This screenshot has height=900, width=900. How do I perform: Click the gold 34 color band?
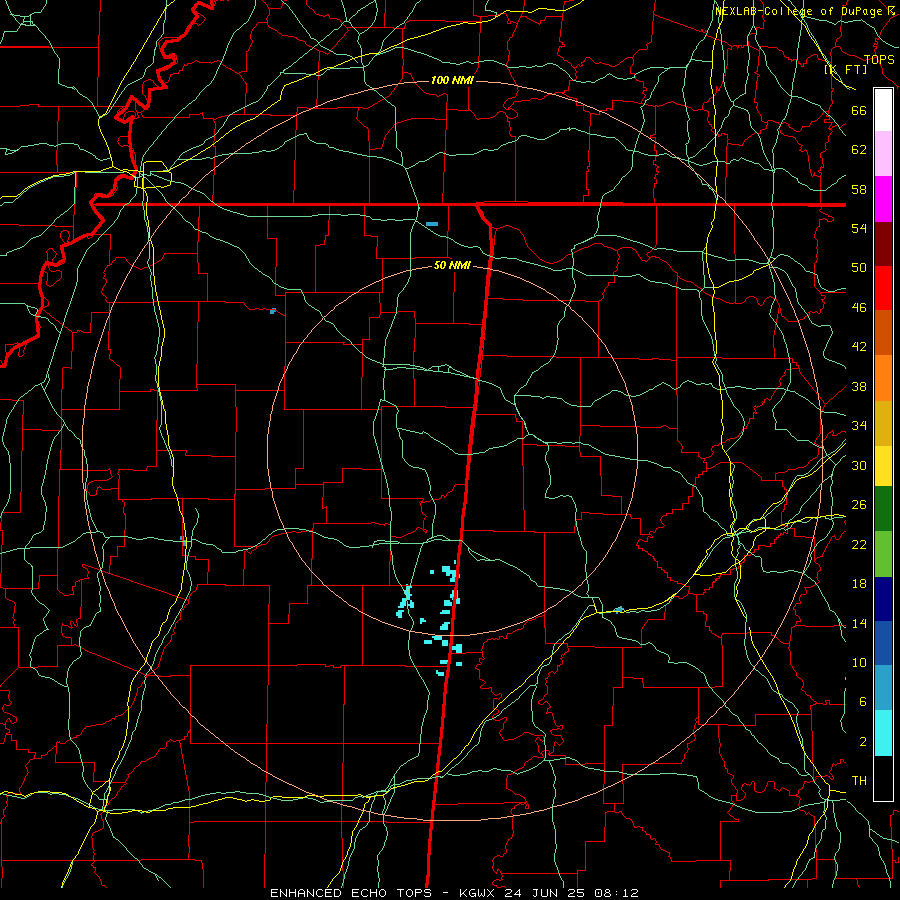coord(883,423)
